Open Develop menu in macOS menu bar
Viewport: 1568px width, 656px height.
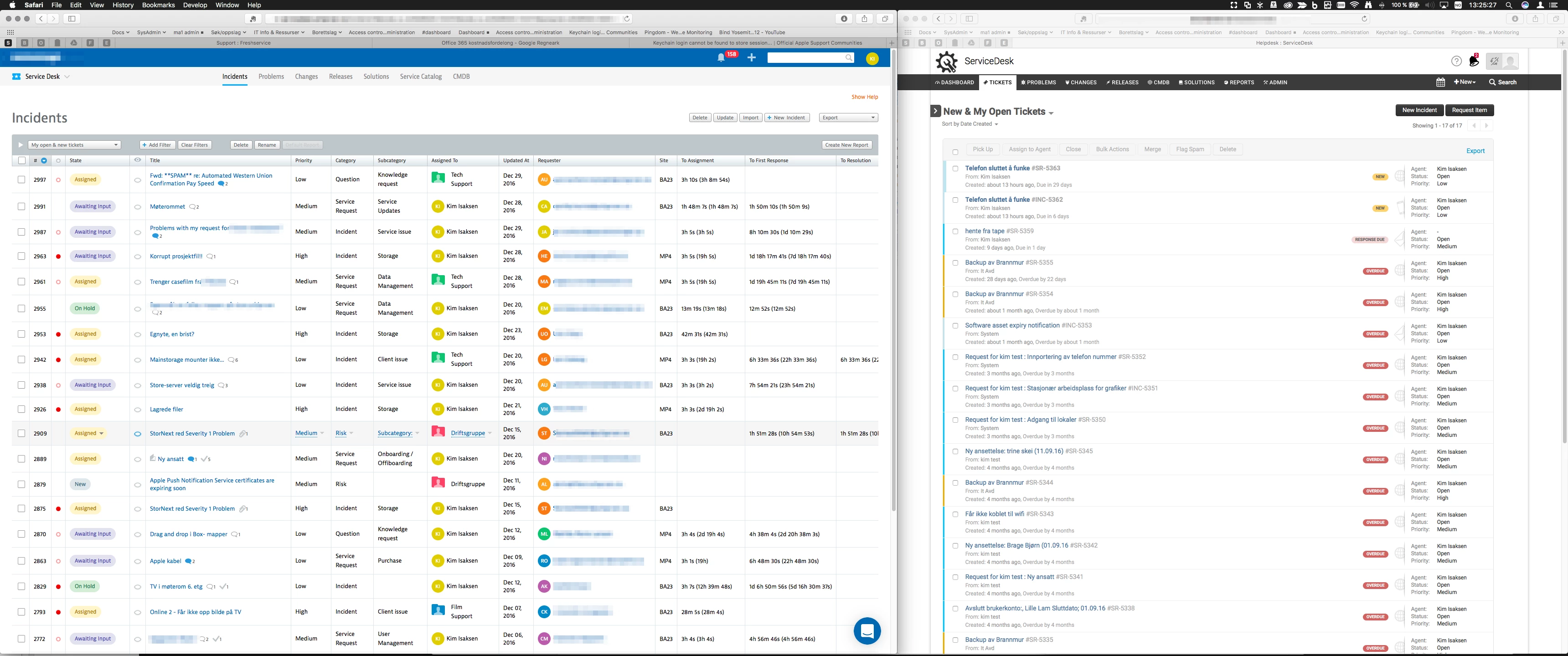(x=195, y=5)
